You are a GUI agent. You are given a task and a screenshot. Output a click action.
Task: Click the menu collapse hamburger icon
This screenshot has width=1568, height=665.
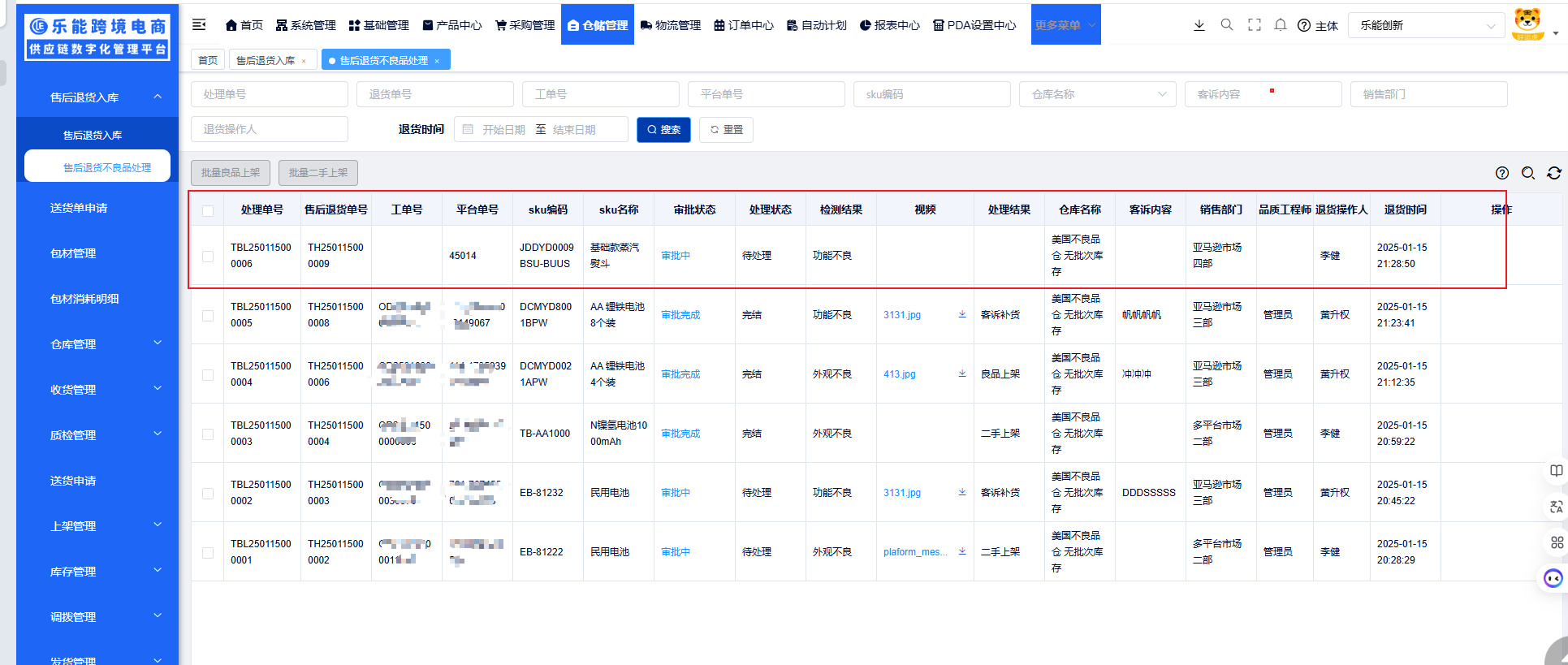coord(199,25)
